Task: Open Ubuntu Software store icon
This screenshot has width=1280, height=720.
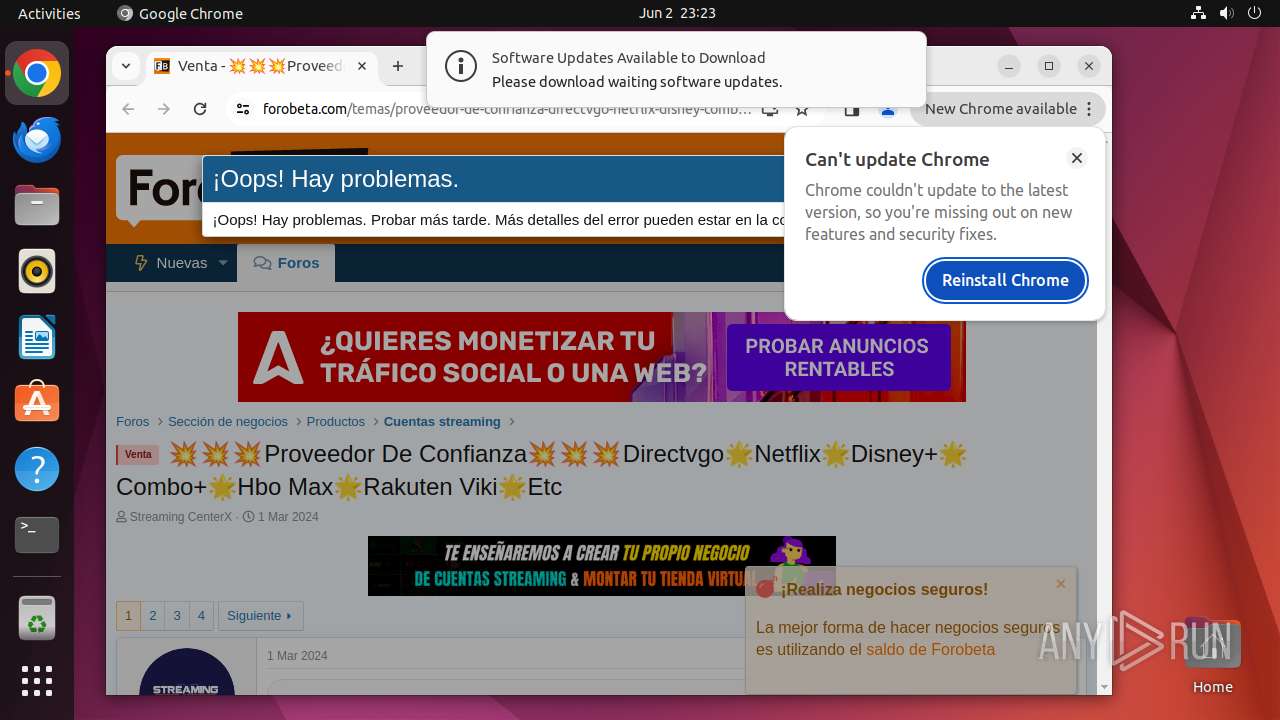Action: tap(37, 403)
